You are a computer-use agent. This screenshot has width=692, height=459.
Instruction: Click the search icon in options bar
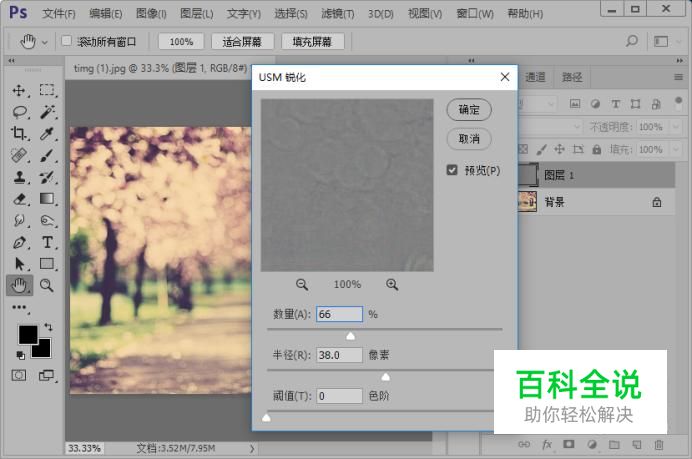click(632, 41)
